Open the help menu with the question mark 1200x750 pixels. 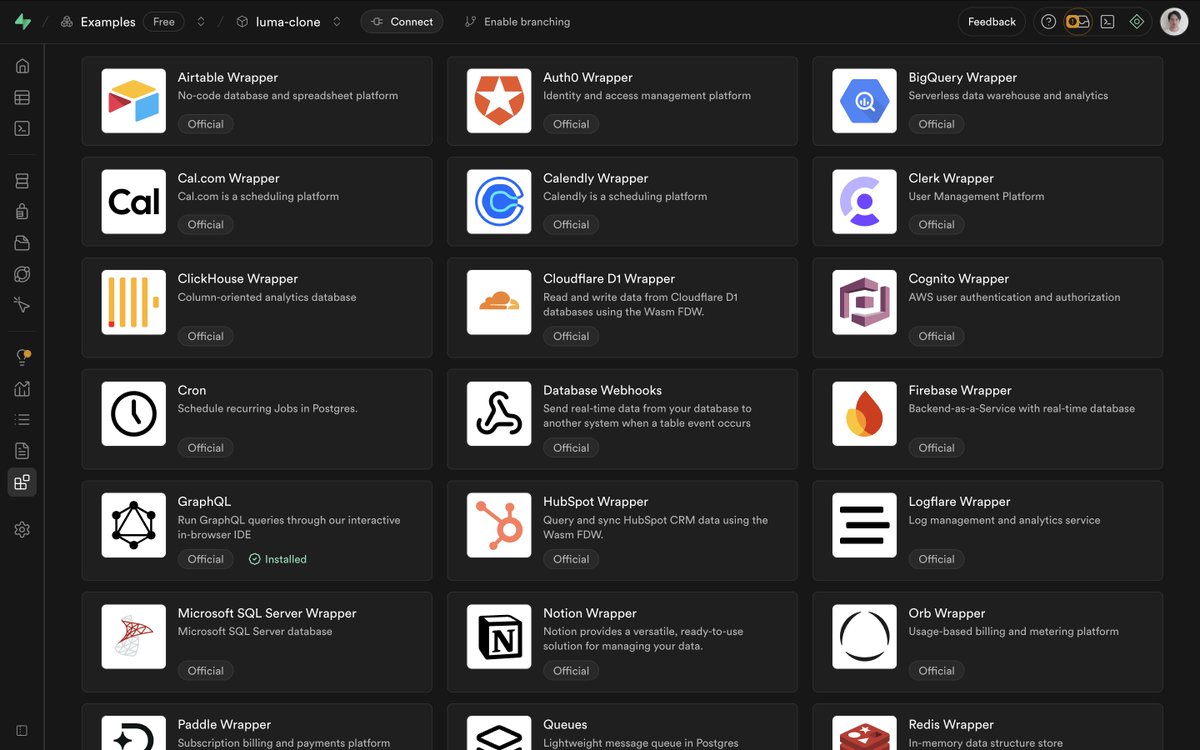(1046, 21)
